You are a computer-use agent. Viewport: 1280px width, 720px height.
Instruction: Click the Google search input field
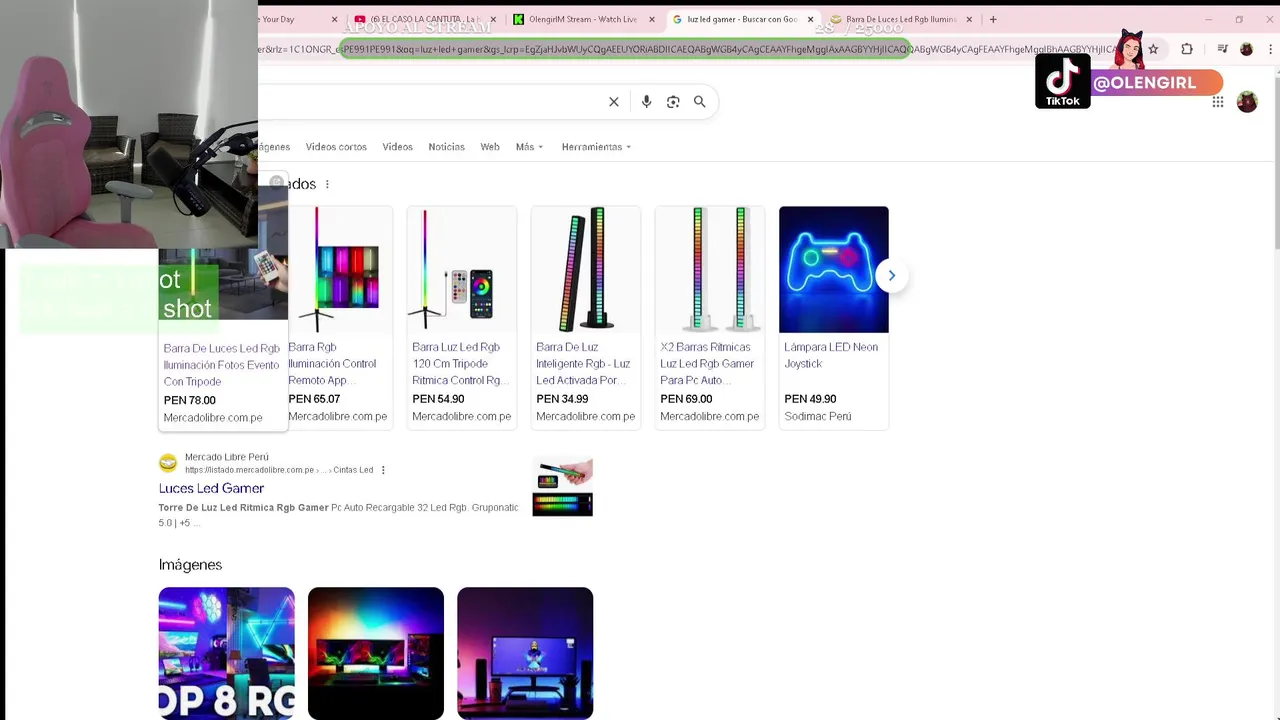tap(430, 102)
